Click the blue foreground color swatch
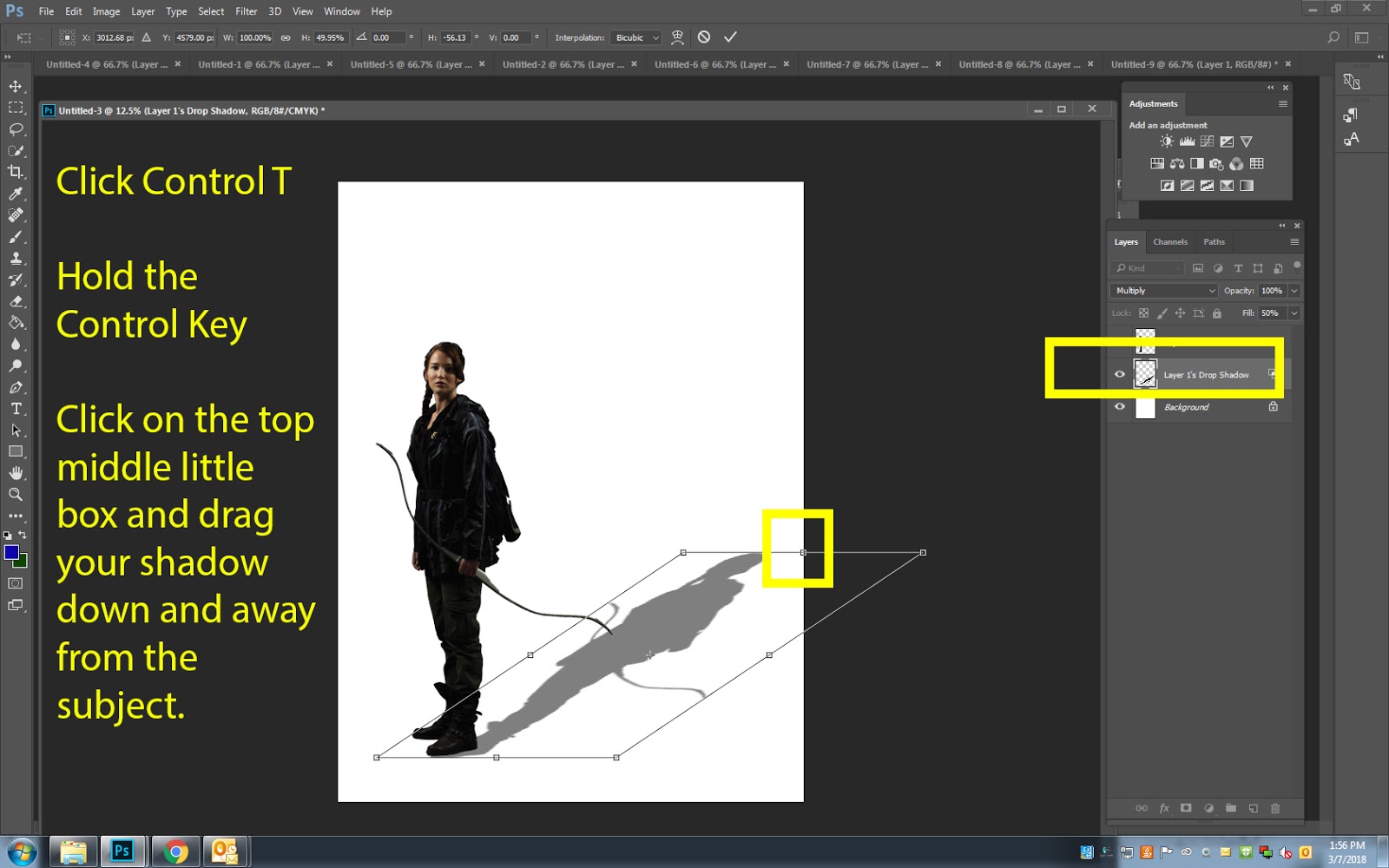The image size is (1389, 868). [12, 552]
